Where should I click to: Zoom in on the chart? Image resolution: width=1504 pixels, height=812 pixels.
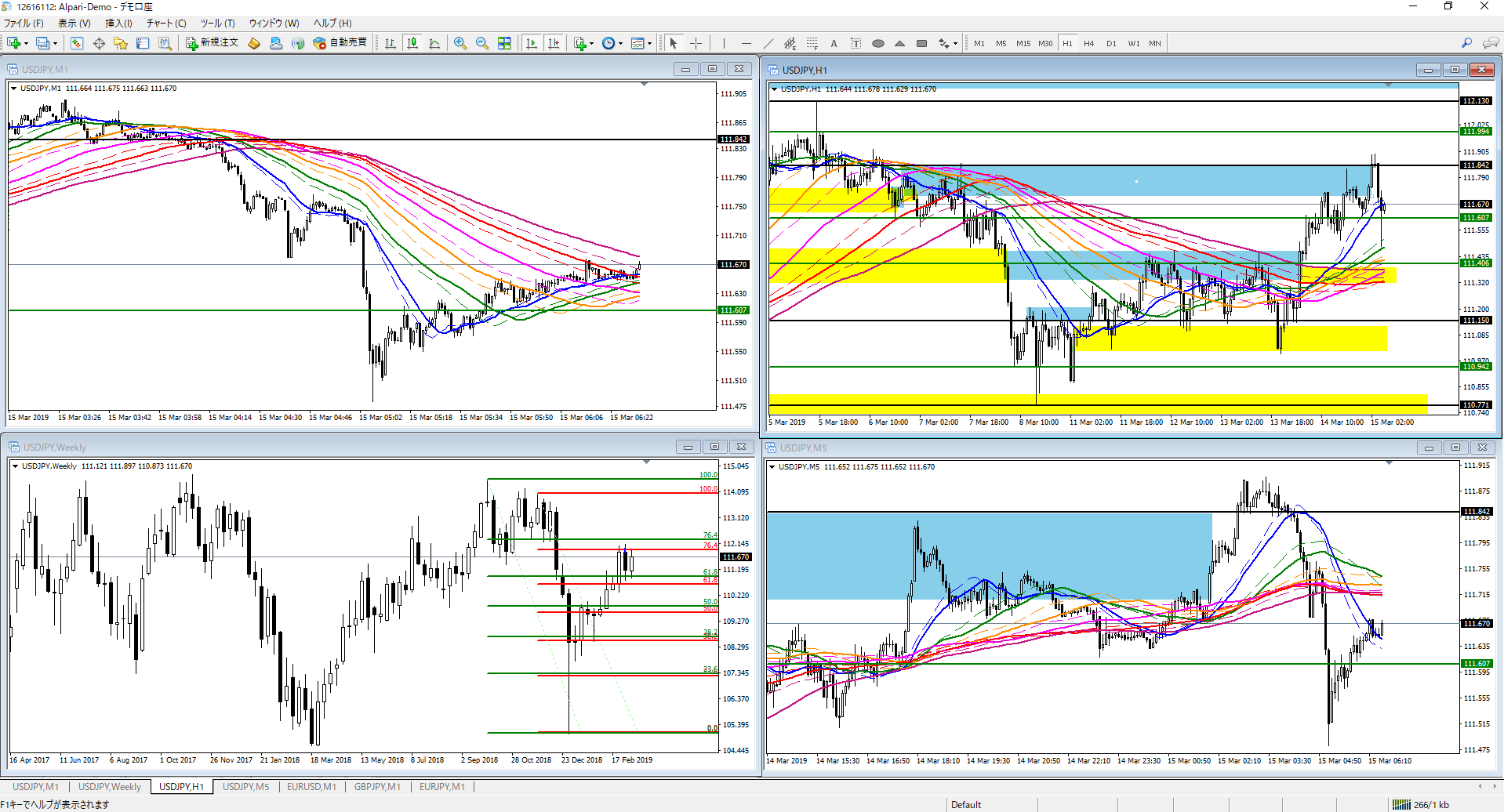click(x=460, y=43)
